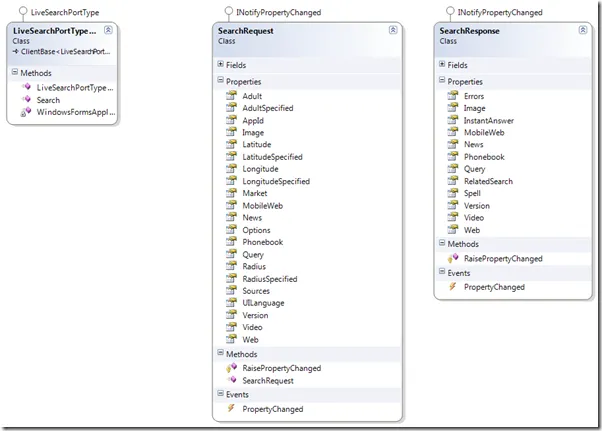Screen dimensions: 602x431
Task: Click the Market property icon
Action: pyautogui.click(x=231, y=193)
